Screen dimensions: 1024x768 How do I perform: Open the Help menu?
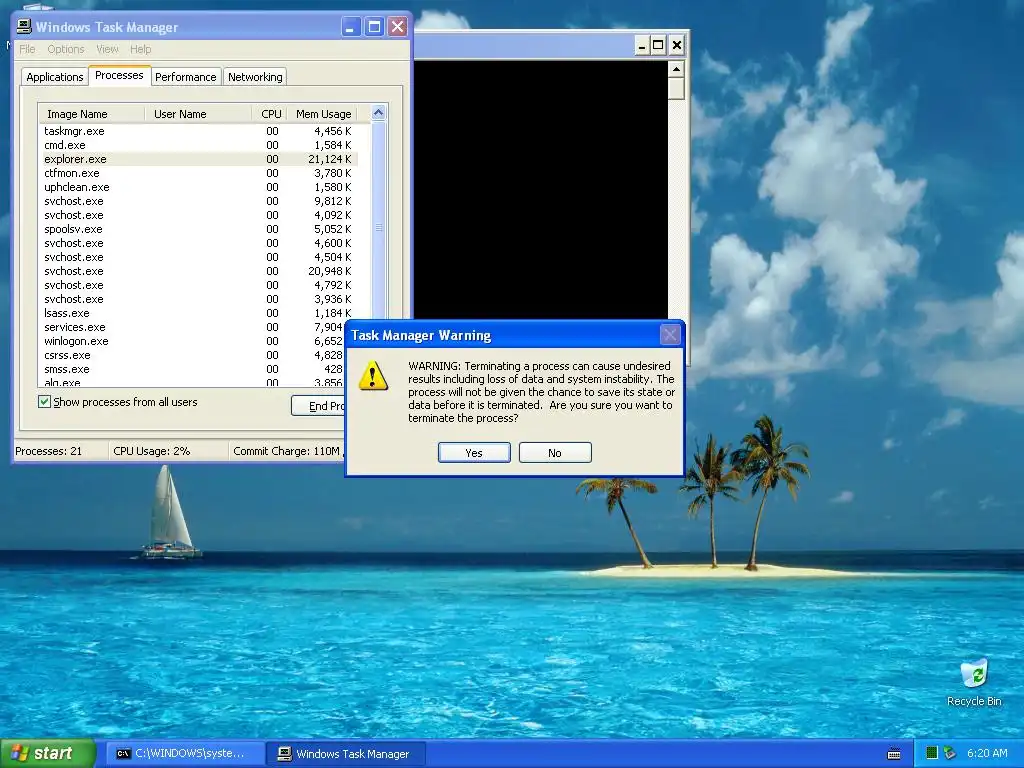pos(140,49)
